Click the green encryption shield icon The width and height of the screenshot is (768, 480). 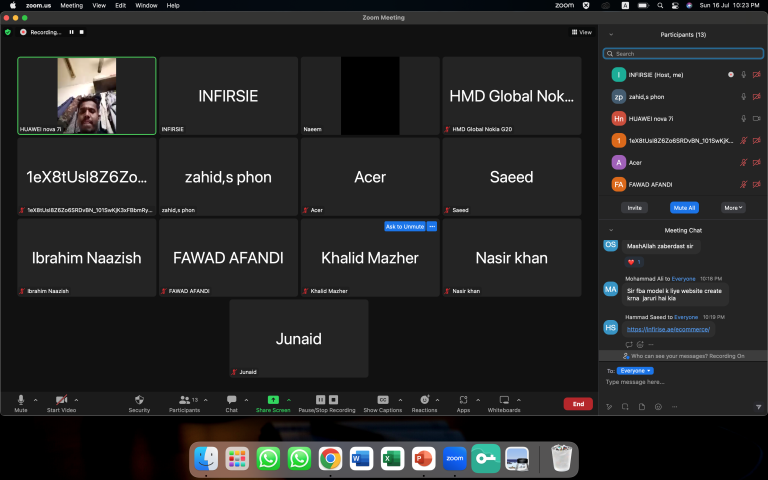(x=8, y=32)
